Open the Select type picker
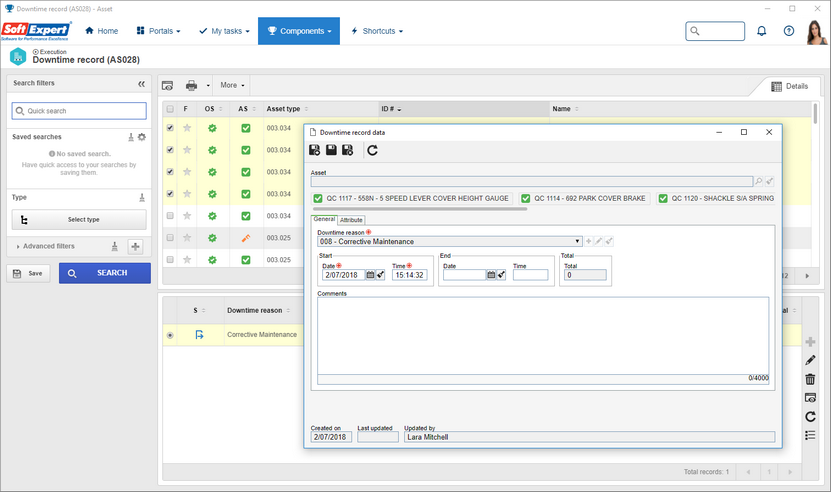 click(x=79, y=219)
